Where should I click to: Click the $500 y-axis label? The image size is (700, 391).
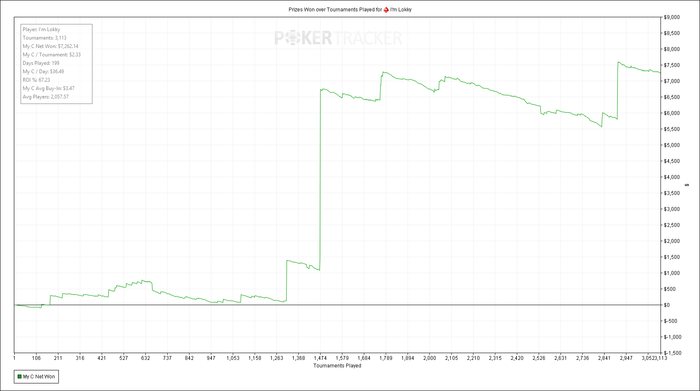click(x=670, y=289)
